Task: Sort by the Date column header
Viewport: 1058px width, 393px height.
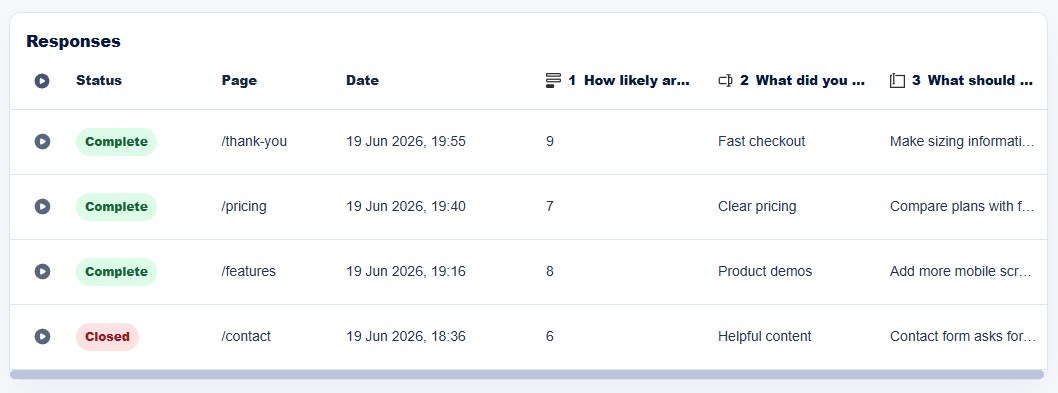Action: point(362,80)
